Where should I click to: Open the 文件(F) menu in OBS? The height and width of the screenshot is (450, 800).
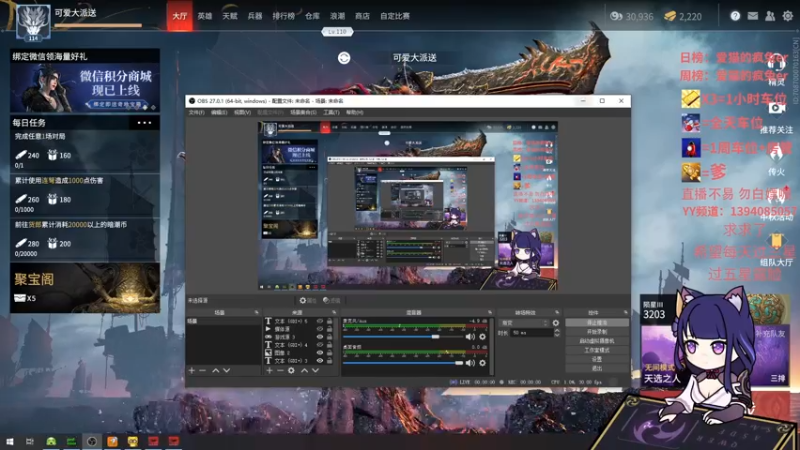click(196, 112)
